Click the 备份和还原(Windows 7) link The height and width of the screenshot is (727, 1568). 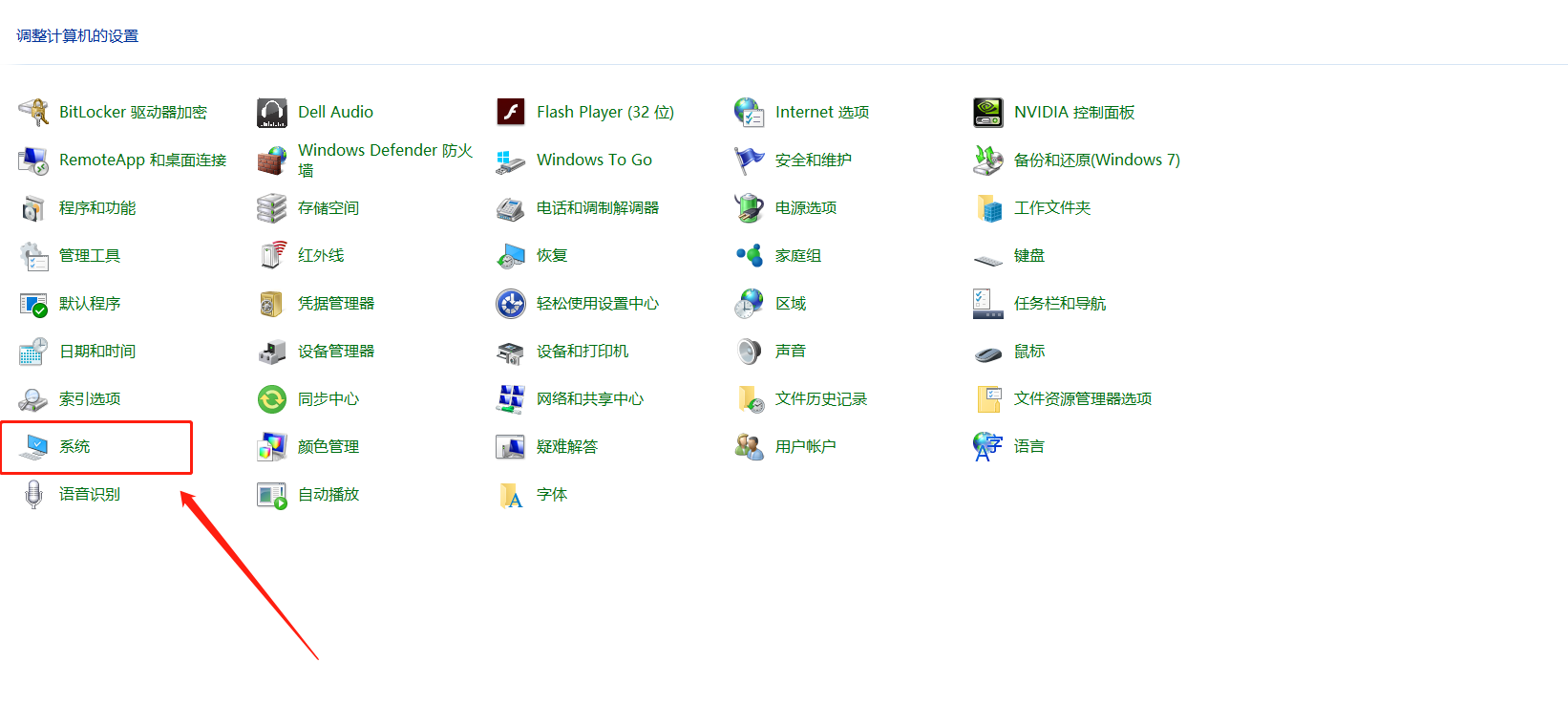click(1096, 160)
